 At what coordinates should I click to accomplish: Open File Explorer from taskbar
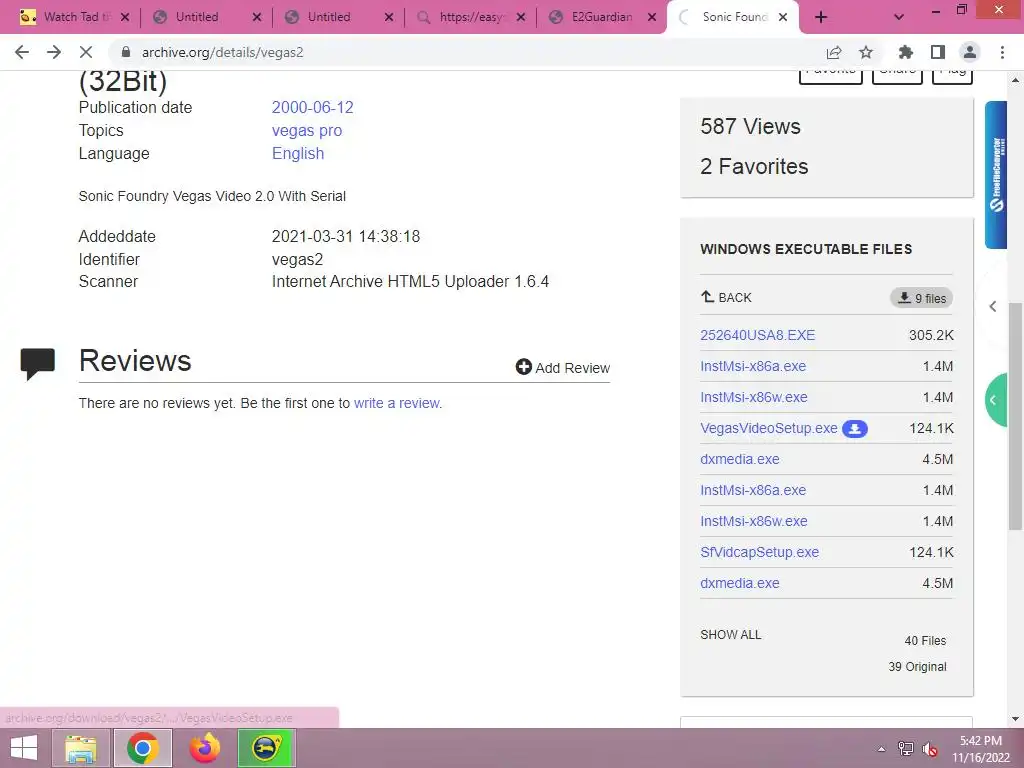coord(81,748)
